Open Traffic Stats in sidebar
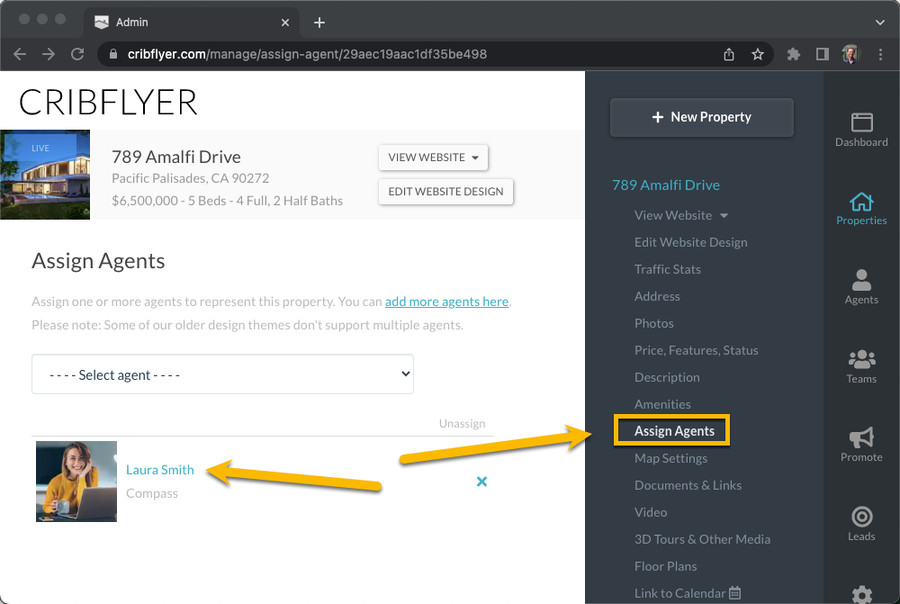 point(667,269)
